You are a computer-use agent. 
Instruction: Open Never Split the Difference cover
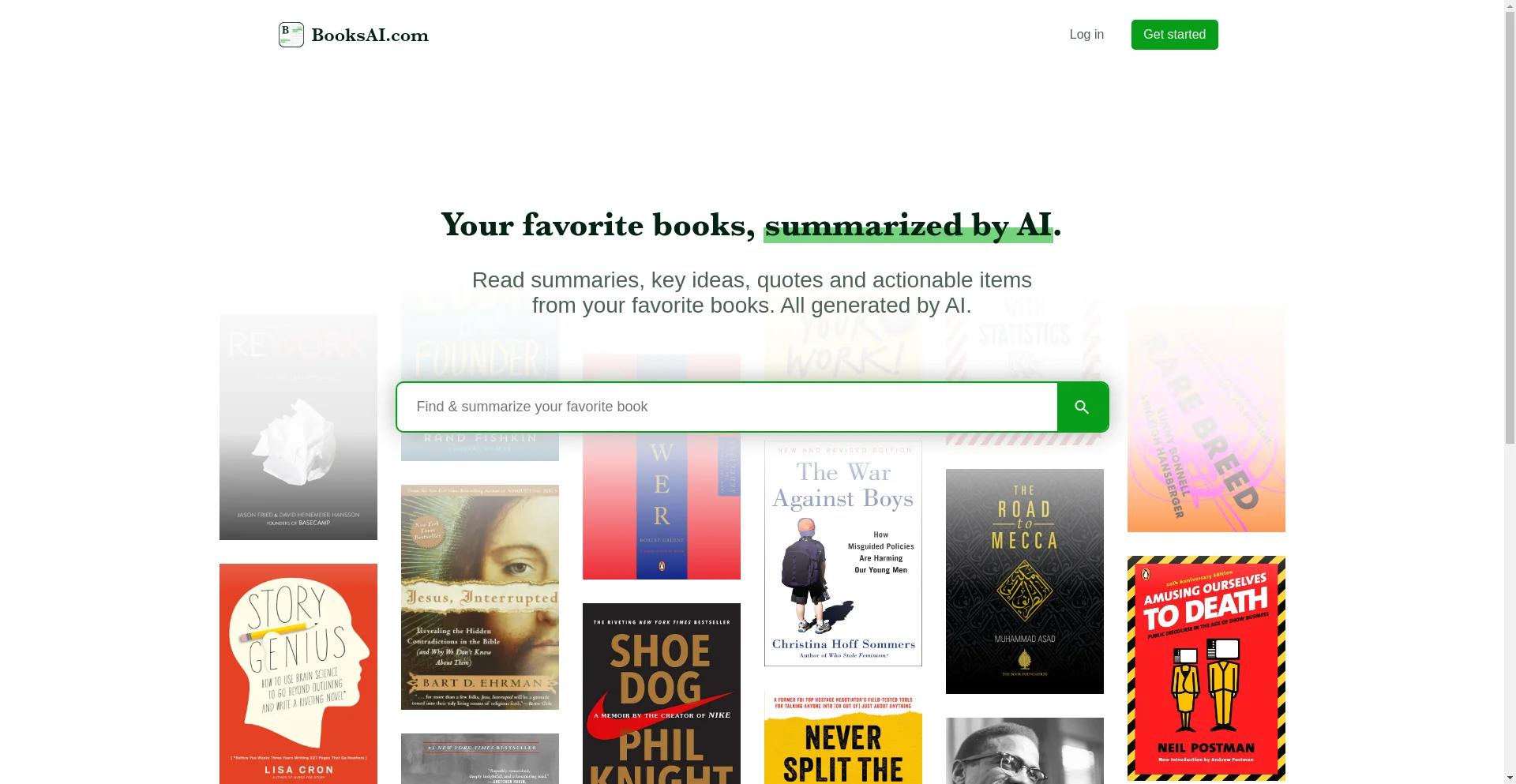[843, 737]
